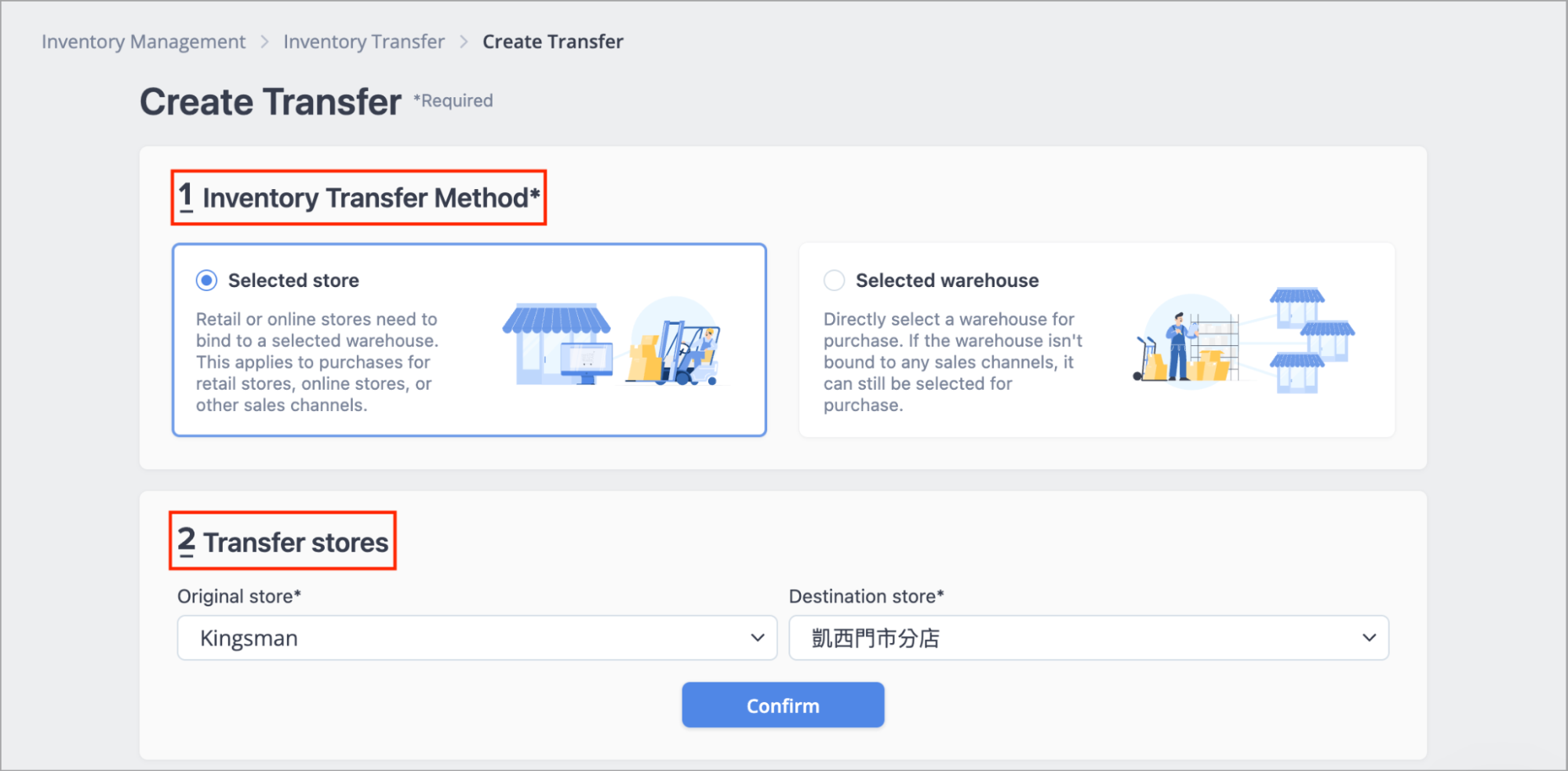
Task: Select the 'Selected warehouse' radio button
Action: coord(834,280)
